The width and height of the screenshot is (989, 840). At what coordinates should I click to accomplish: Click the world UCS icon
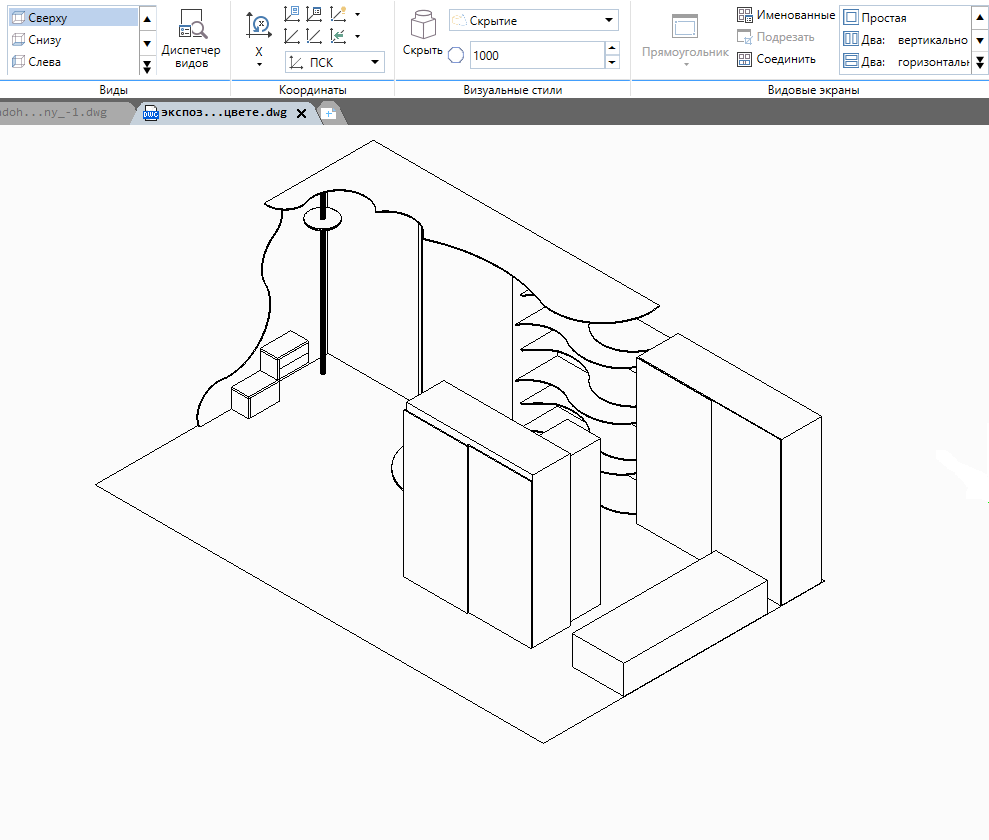tap(292, 36)
